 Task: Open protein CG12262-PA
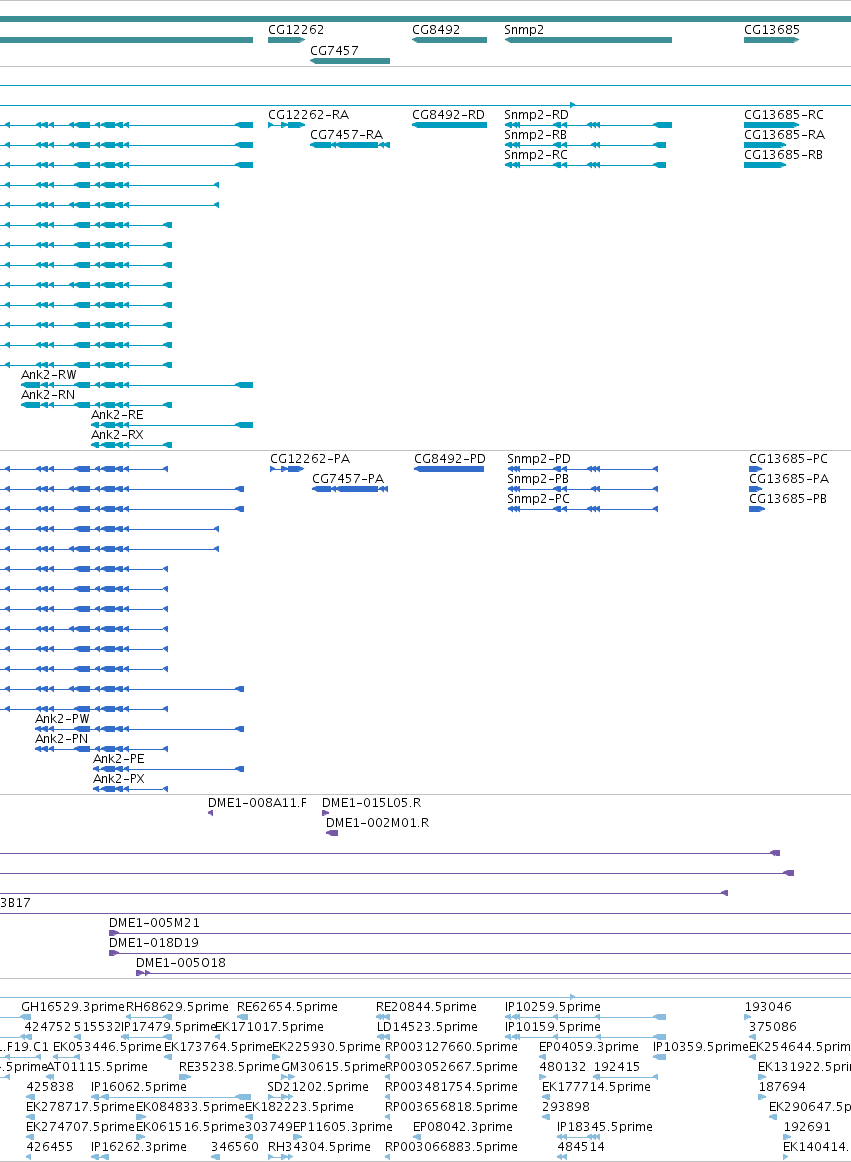tap(310, 459)
